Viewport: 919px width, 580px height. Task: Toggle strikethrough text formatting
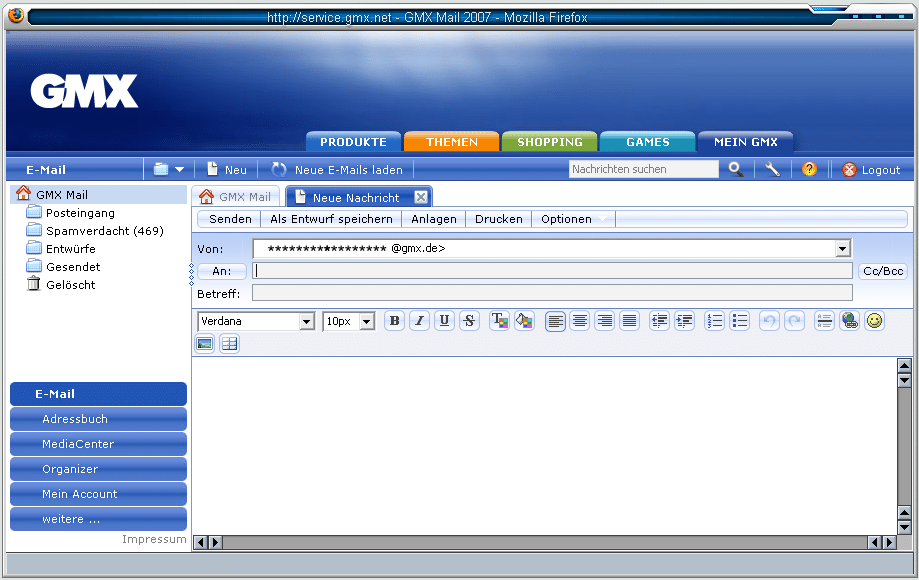(469, 321)
